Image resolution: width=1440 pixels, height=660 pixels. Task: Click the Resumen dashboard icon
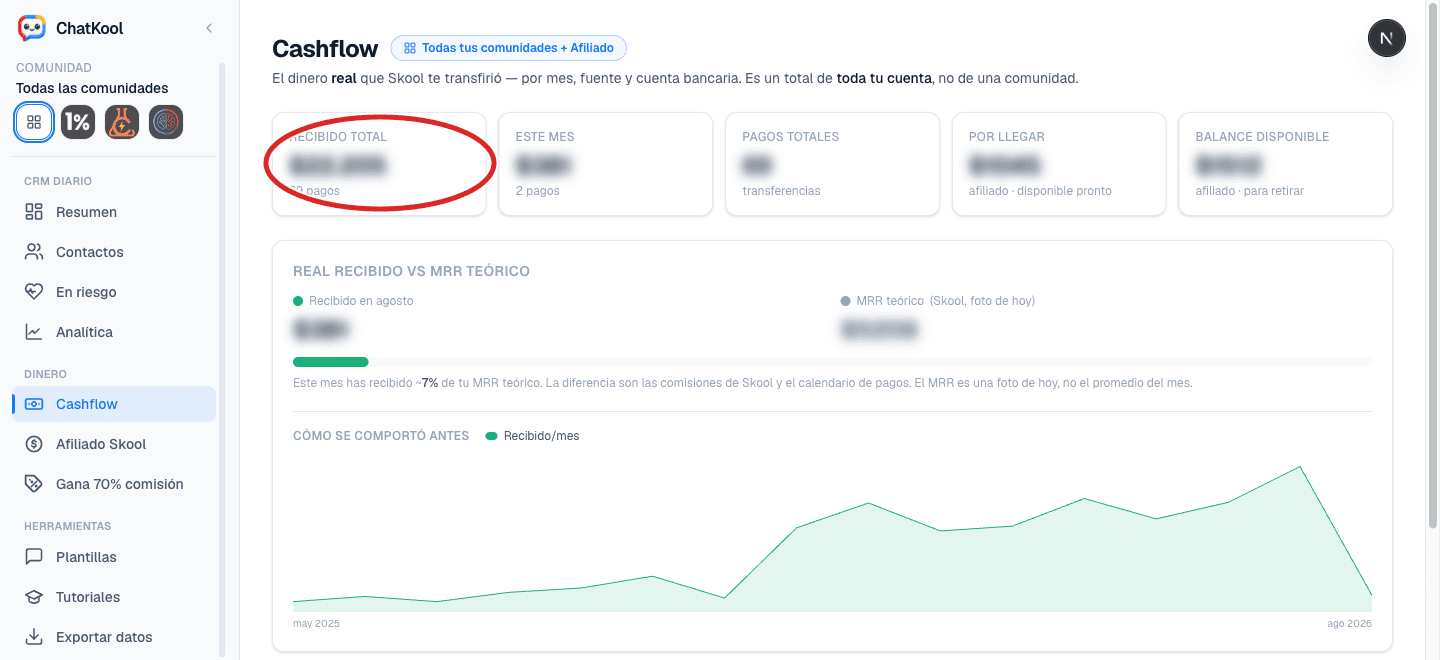click(34, 212)
